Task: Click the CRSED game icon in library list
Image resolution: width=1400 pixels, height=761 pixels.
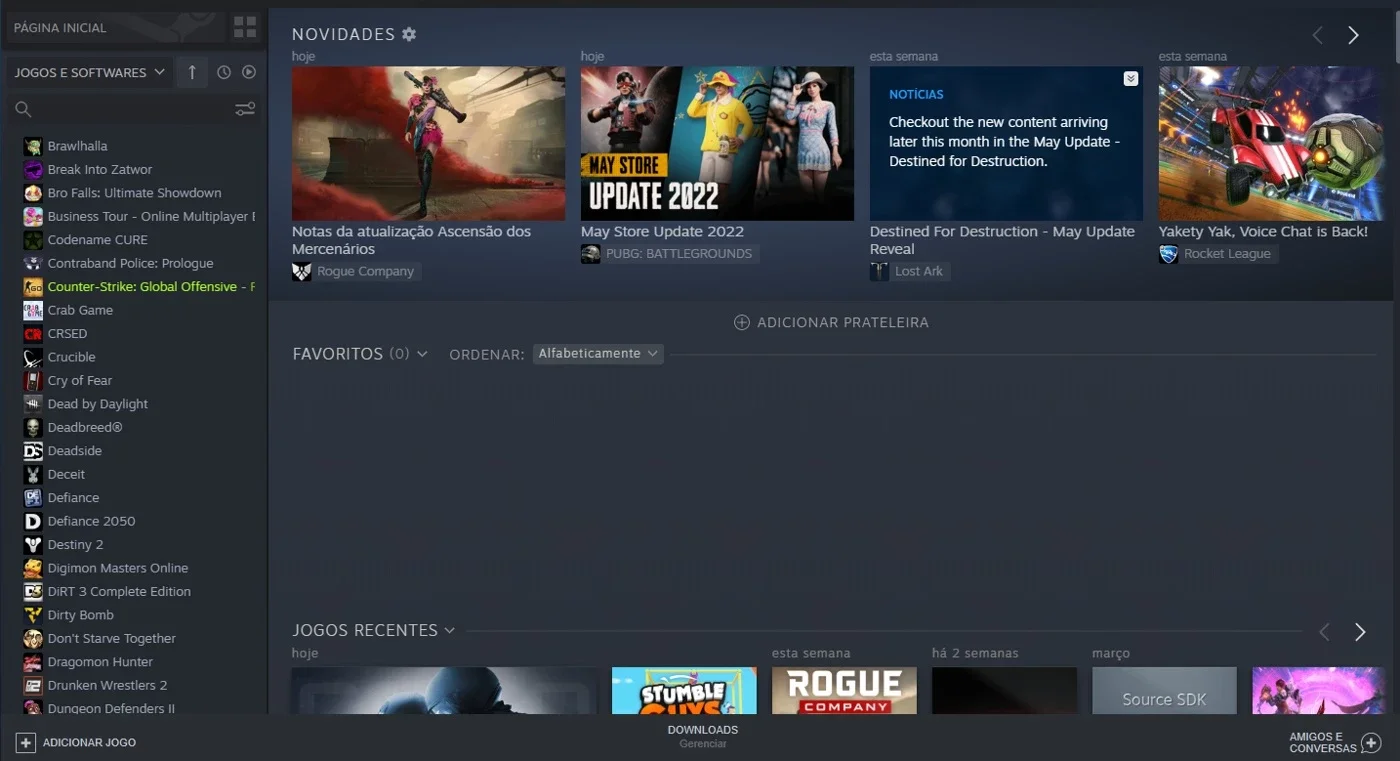Action: (x=33, y=334)
